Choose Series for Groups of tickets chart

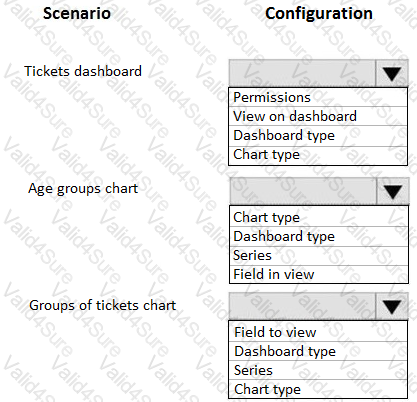coord(318,370)
